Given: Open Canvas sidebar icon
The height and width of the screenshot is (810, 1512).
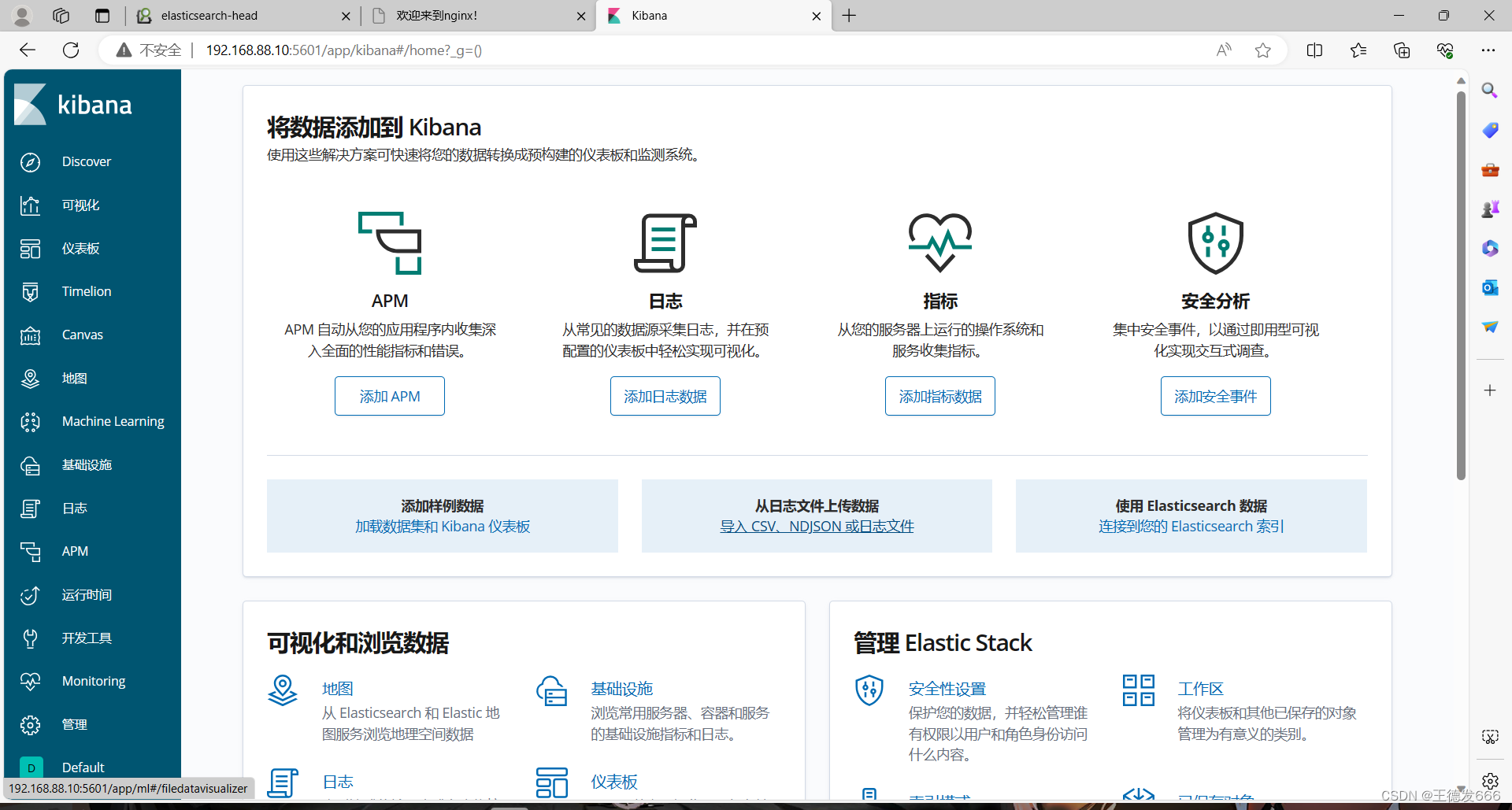Looking at the screenshot, I should pyautogui.click(x=30, y=335).
